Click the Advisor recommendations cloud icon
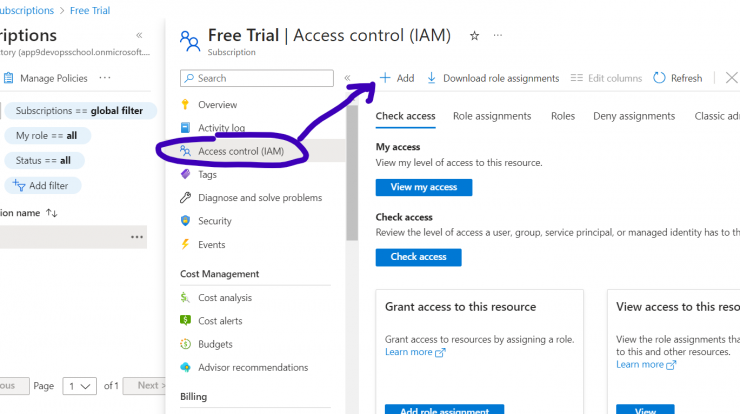Screen dimensions: 740x414 [185, 367]
